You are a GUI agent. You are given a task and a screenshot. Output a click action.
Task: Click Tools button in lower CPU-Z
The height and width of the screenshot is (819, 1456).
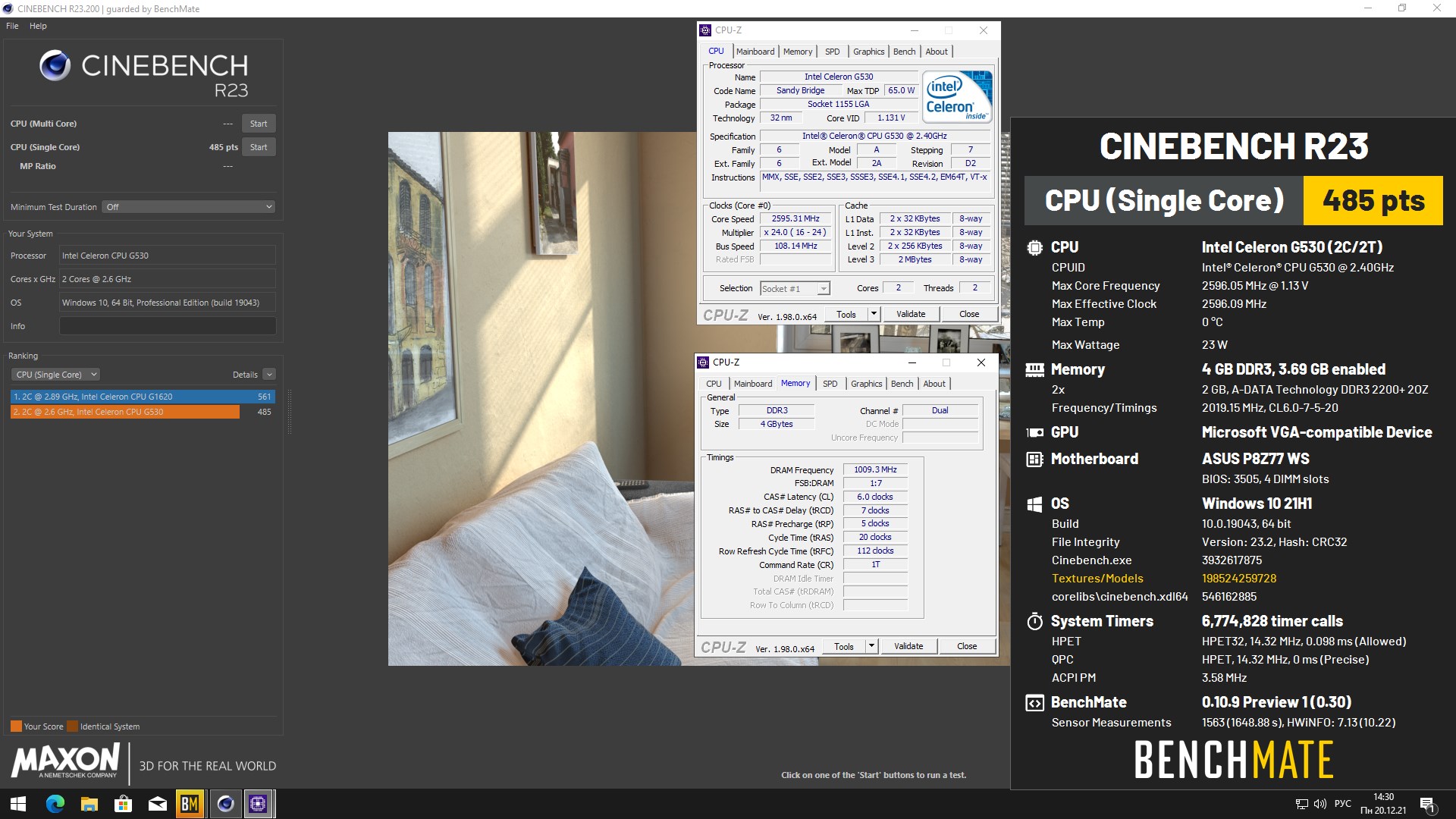[844, 646]
